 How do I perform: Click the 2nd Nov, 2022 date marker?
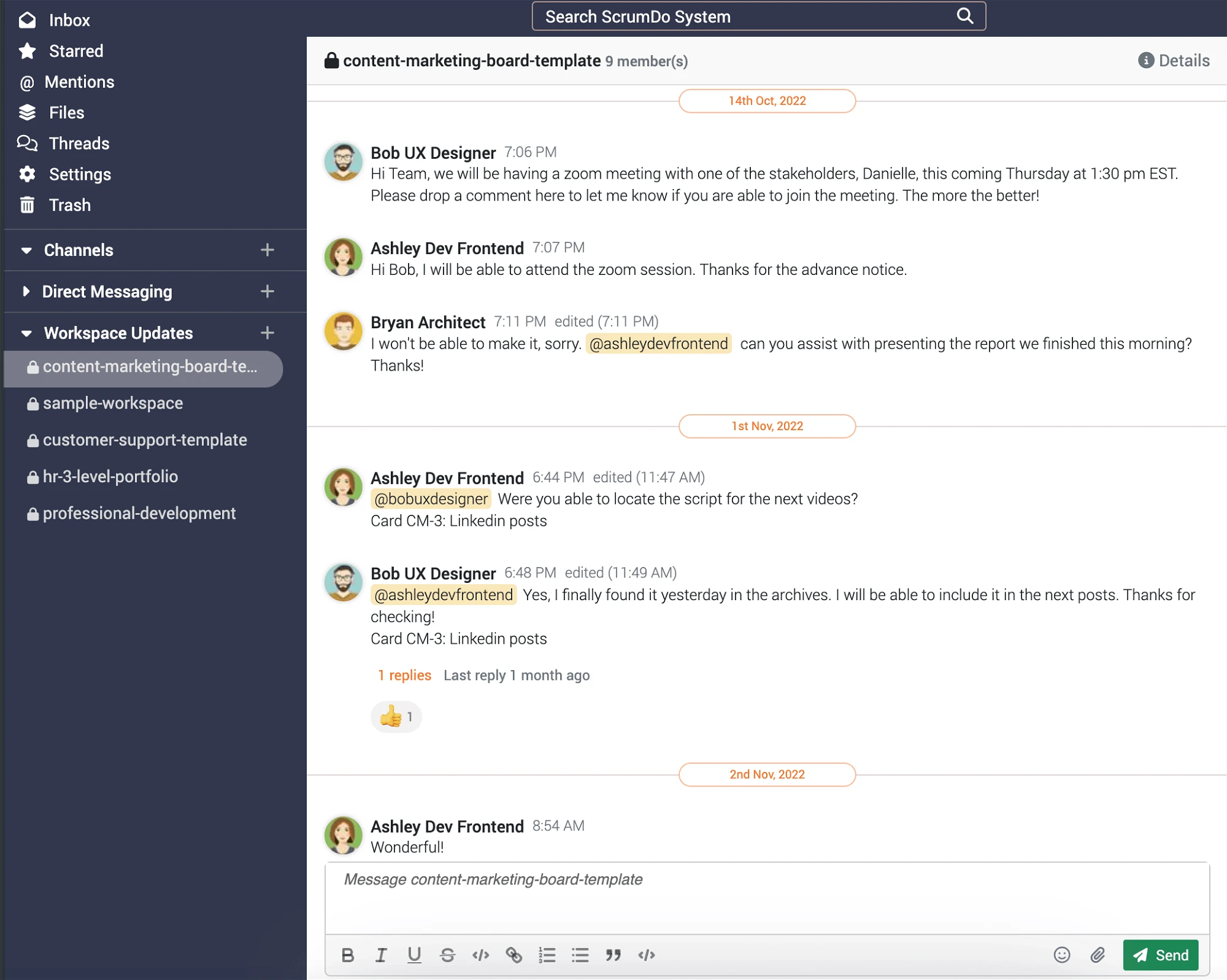pos(767,774)
